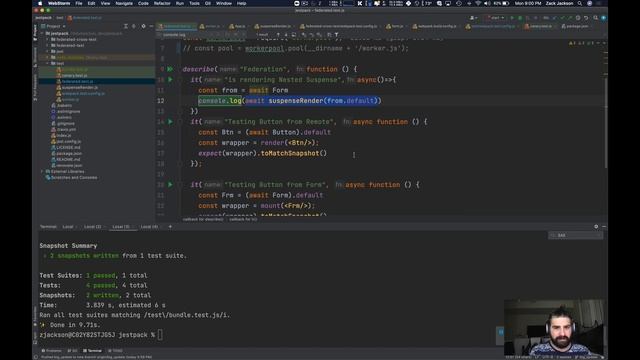Open the Navigate menu
The height and width of the screenshot is (360, 640).
tap(124, 3)
